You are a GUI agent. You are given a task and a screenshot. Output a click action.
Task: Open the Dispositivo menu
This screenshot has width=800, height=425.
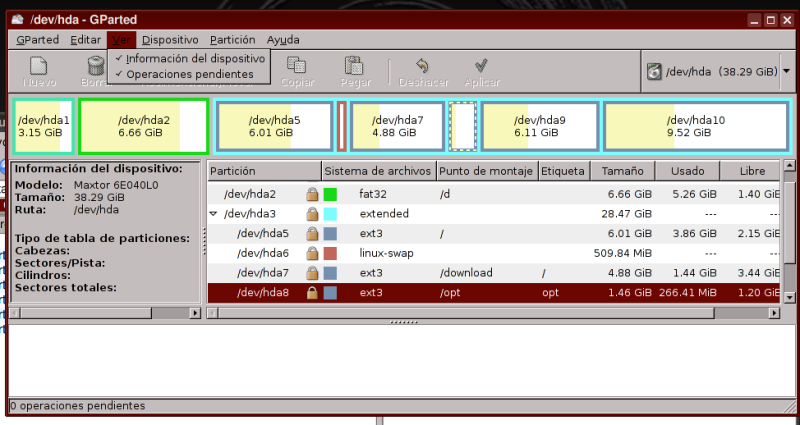[169, 40]
